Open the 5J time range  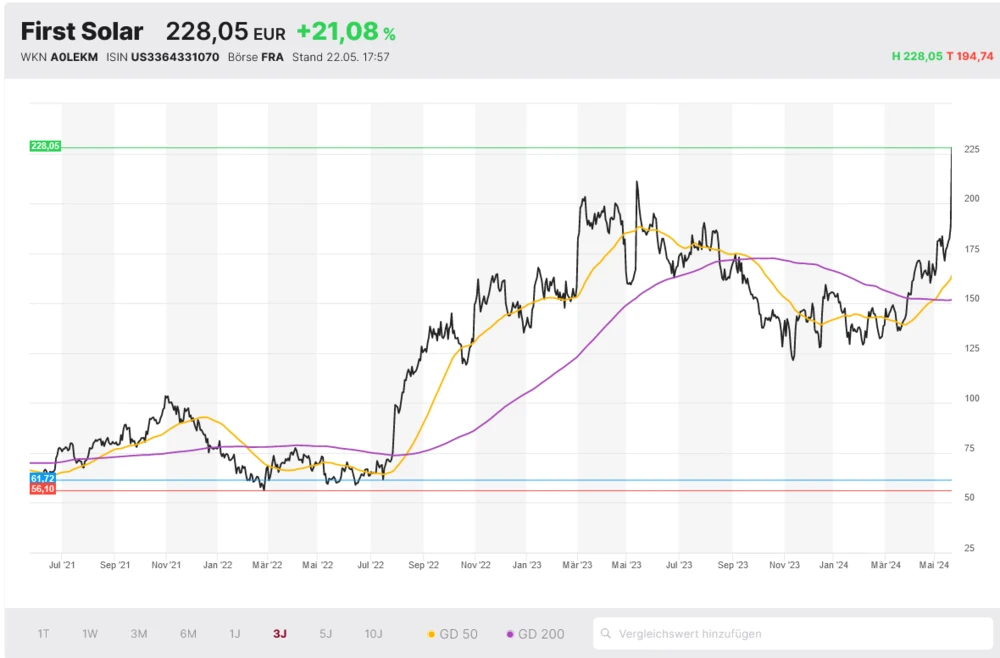pos(326,634)
